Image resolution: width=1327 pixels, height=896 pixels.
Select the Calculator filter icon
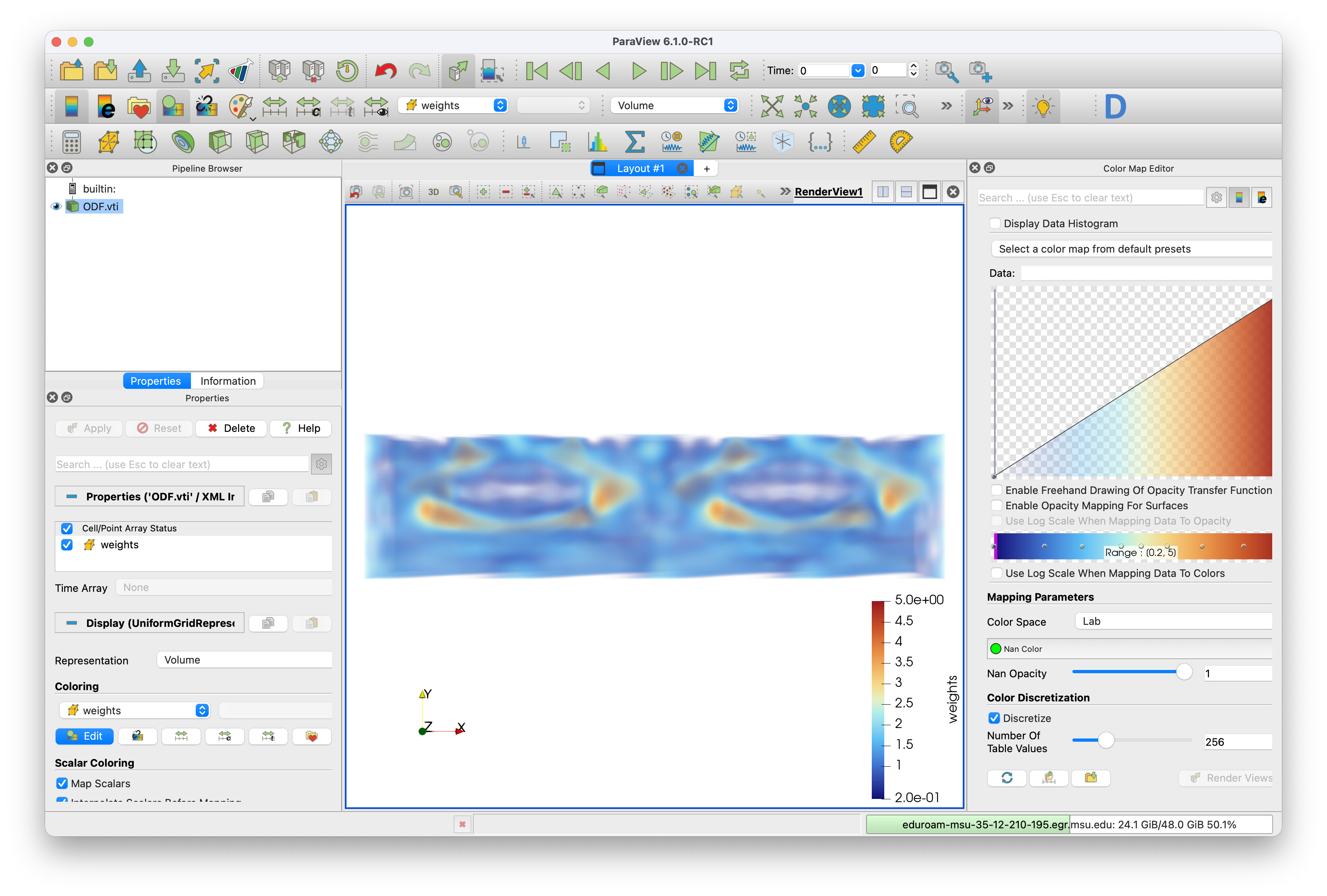tap(71, 142)
